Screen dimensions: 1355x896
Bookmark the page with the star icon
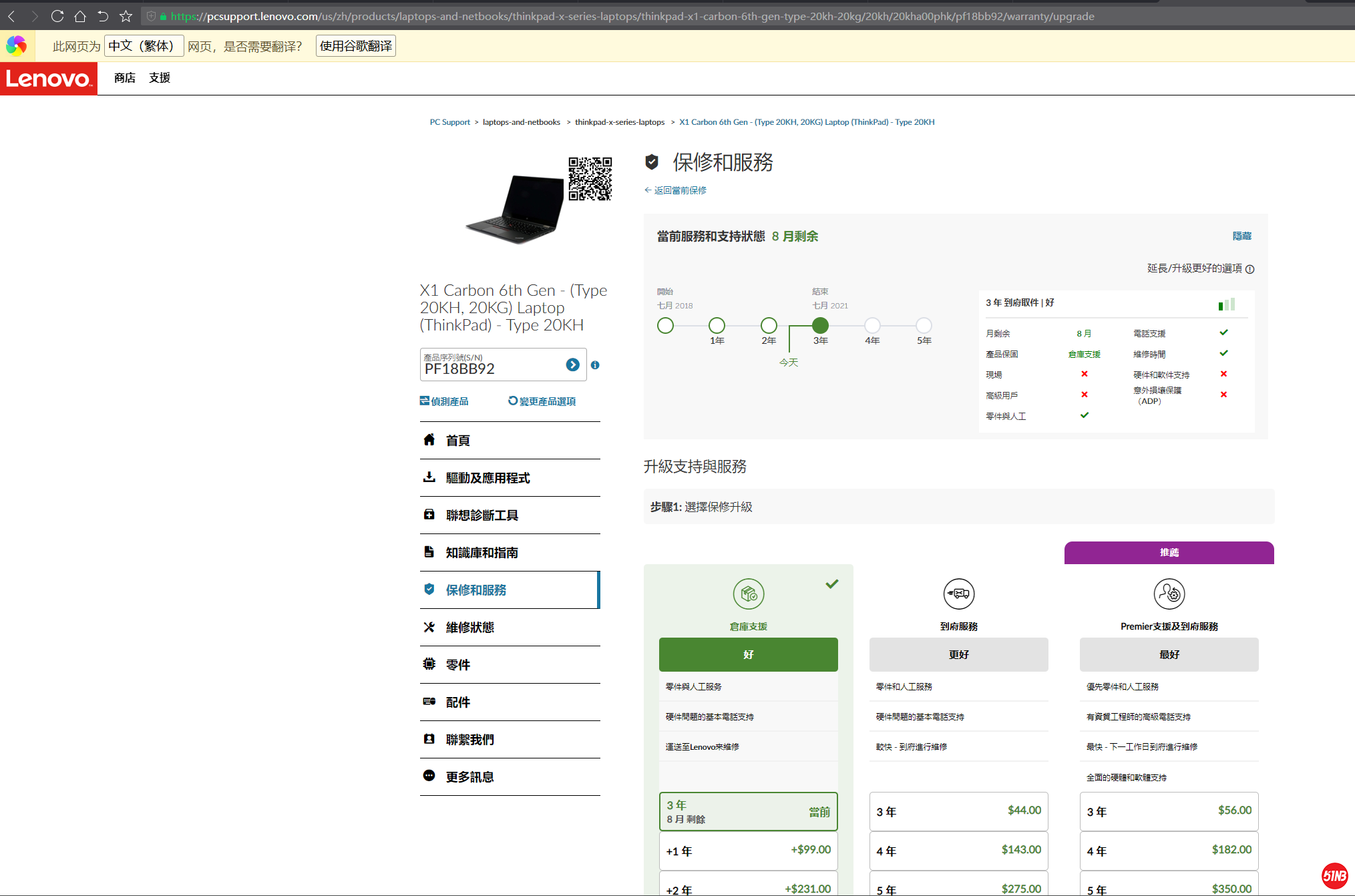click(x=126, y=16)
